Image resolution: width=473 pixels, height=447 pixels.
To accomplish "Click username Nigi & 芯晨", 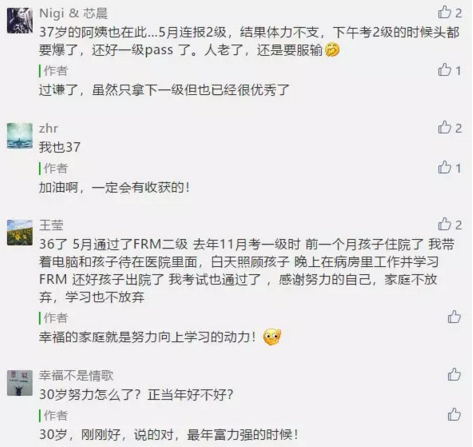I will [x=73, y=13].
